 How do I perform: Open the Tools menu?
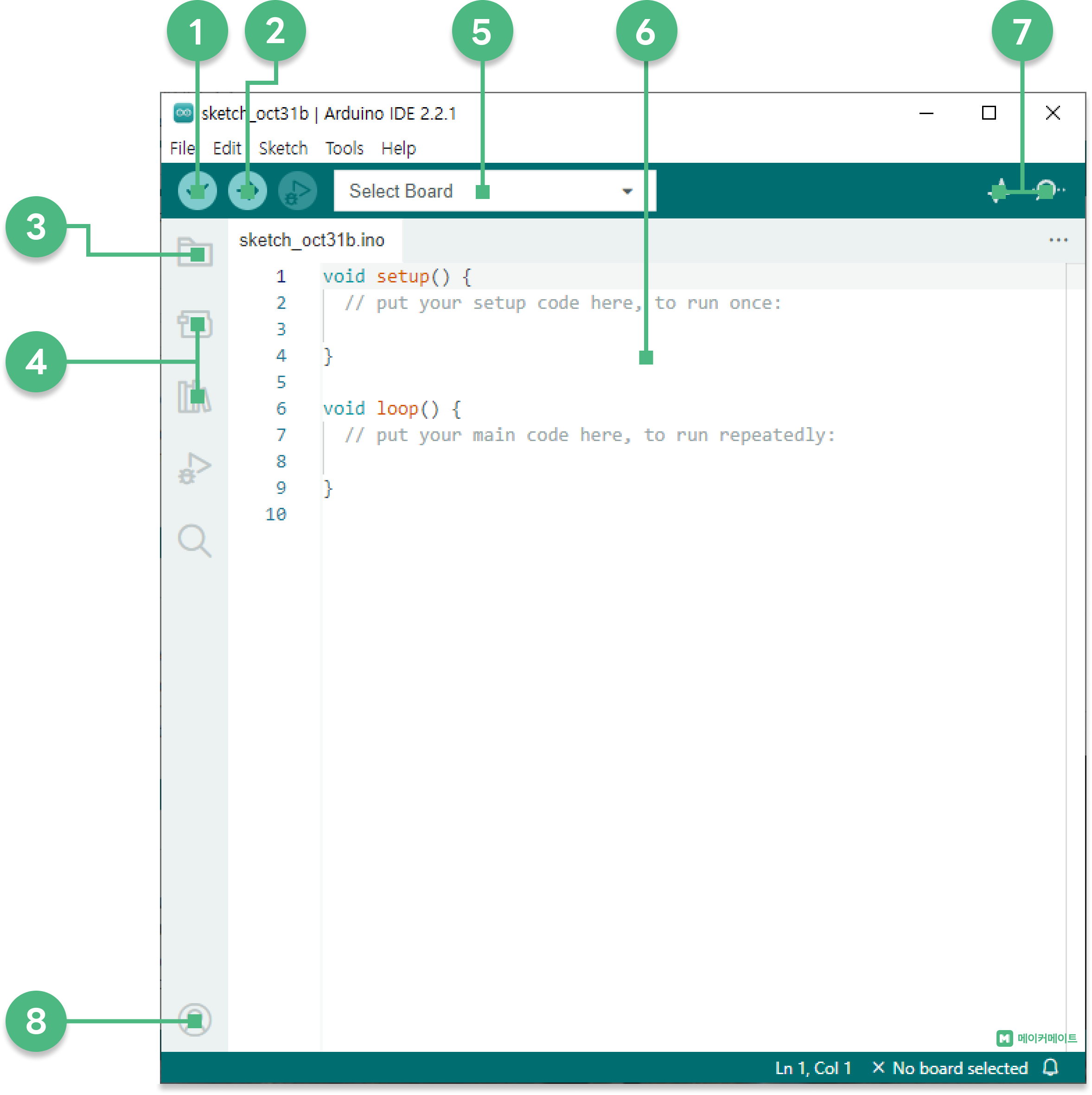tap(344, 148)
